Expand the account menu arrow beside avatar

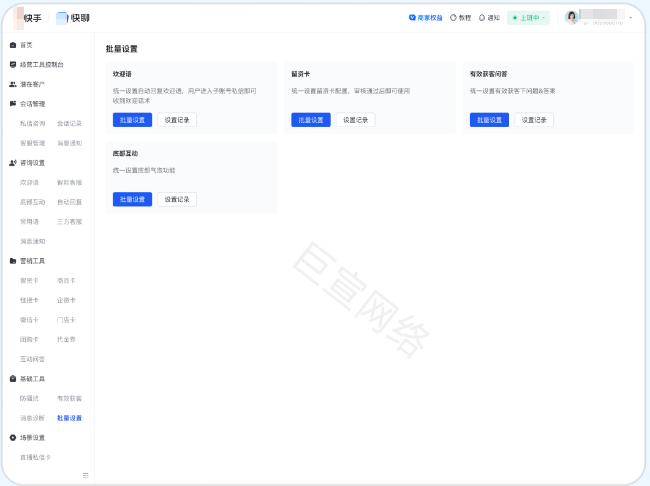[631, 18]
